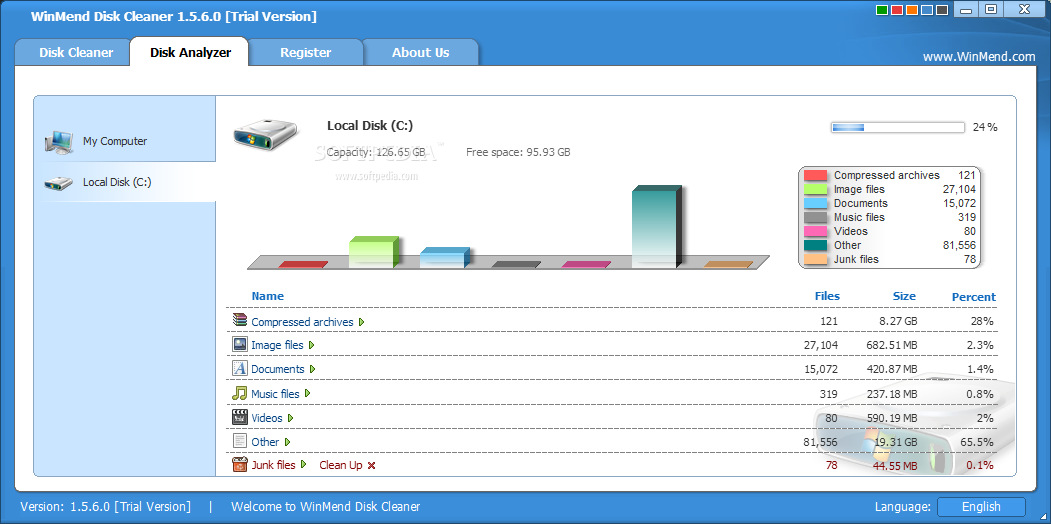The height and width of the screenshot is (524, 1051).
Task: Open the Documents link
Action: click(278, 369)
